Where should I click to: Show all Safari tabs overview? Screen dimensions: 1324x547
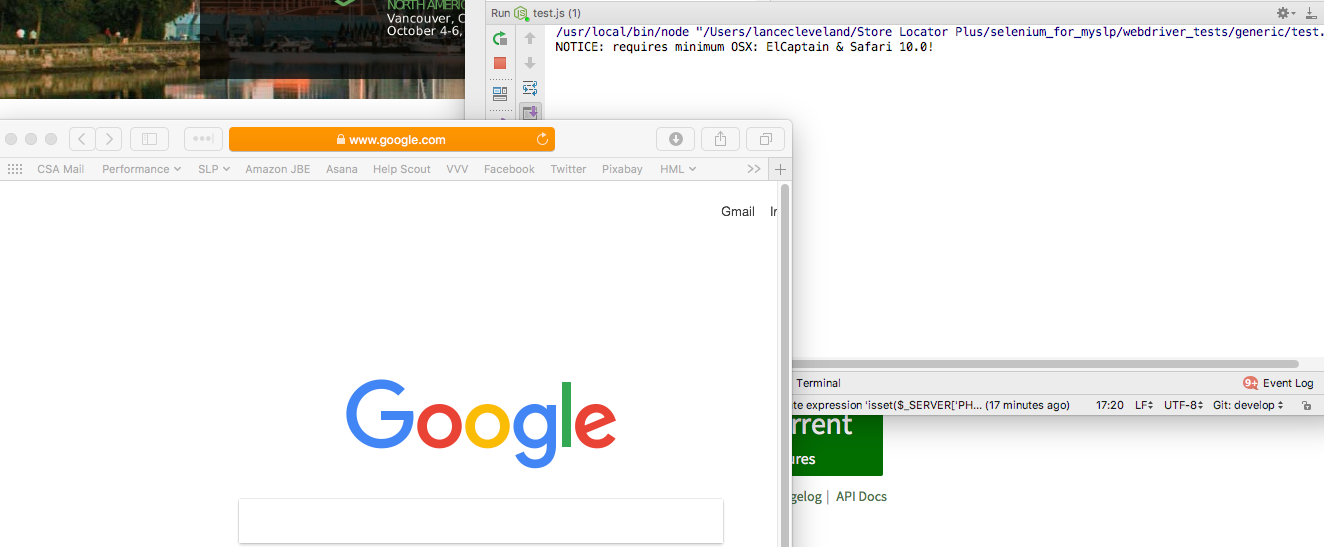(x=765, y=139)
